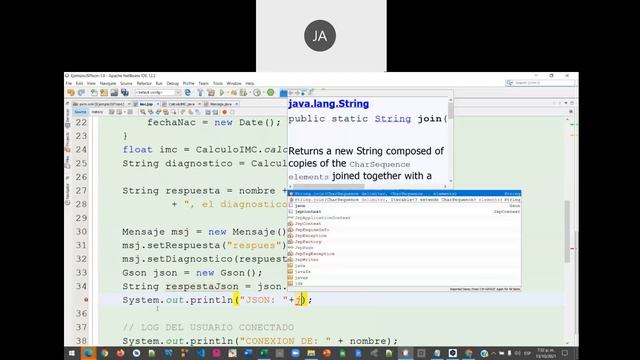Switch to the CalculoIMC.java tab
The height and width of the screenshot is (360, 640).
(182, 104)
